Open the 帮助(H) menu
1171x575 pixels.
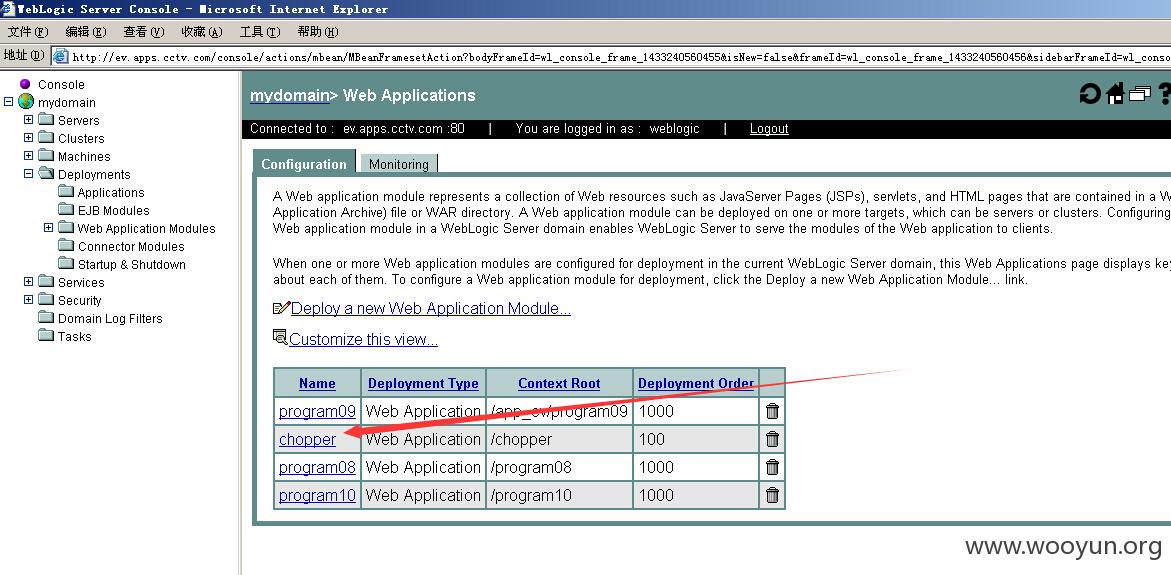point(317,31)
